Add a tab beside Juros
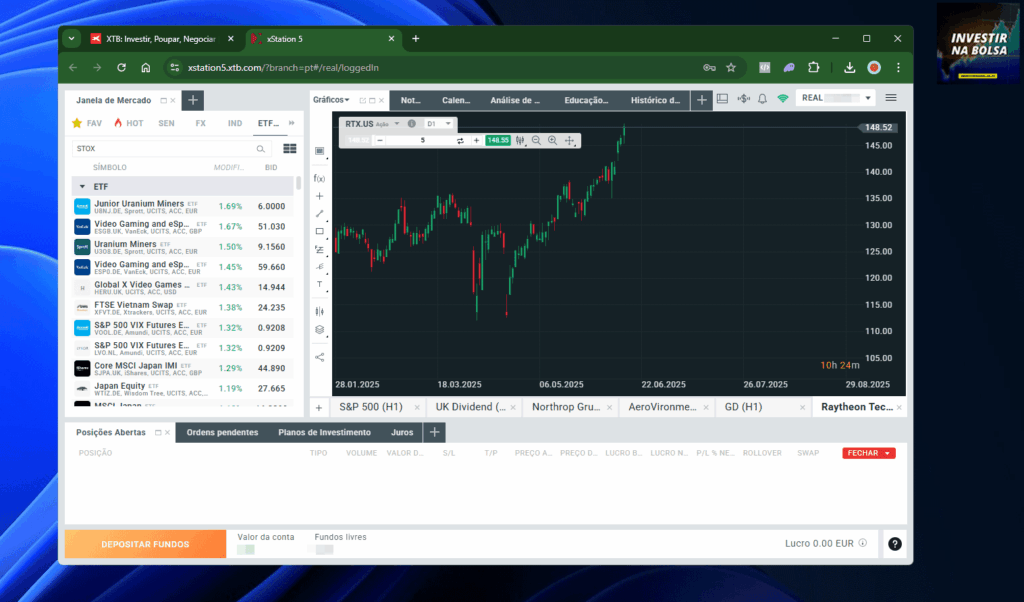This screenshot has height=602, width=1024. coord(434,432)
